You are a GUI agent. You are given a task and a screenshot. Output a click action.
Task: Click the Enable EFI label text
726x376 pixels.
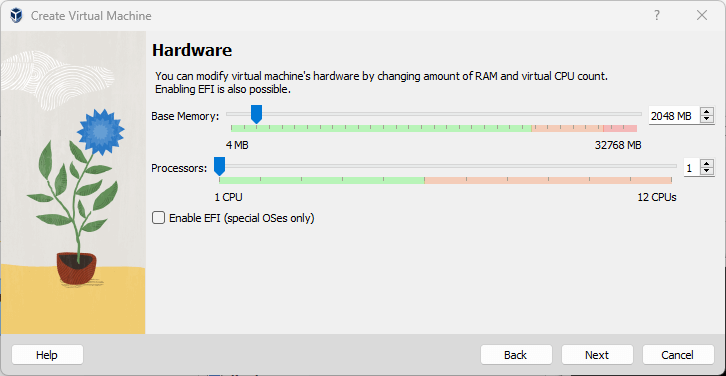[242, 218]
